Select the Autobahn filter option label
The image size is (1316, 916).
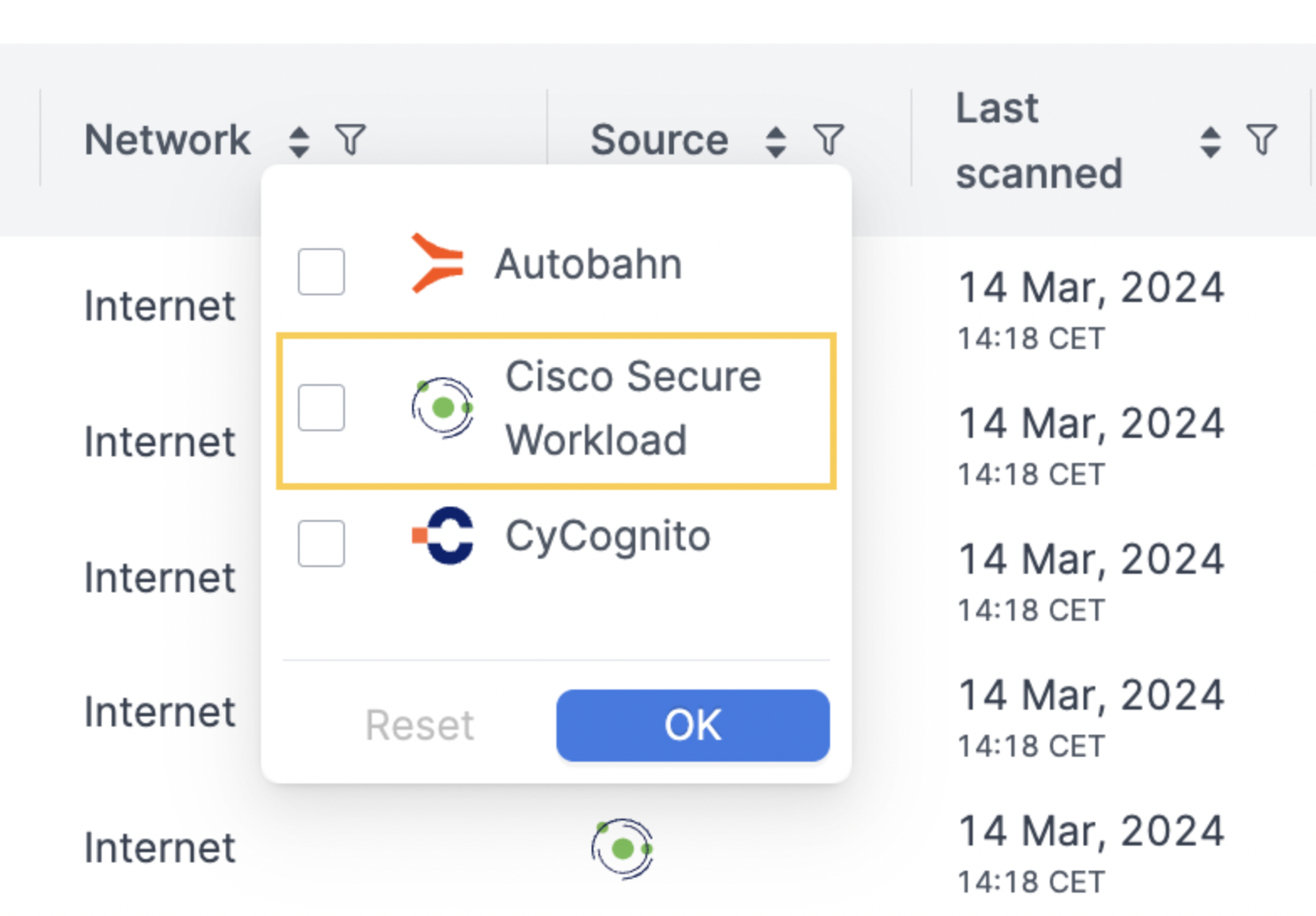point(588,264)
